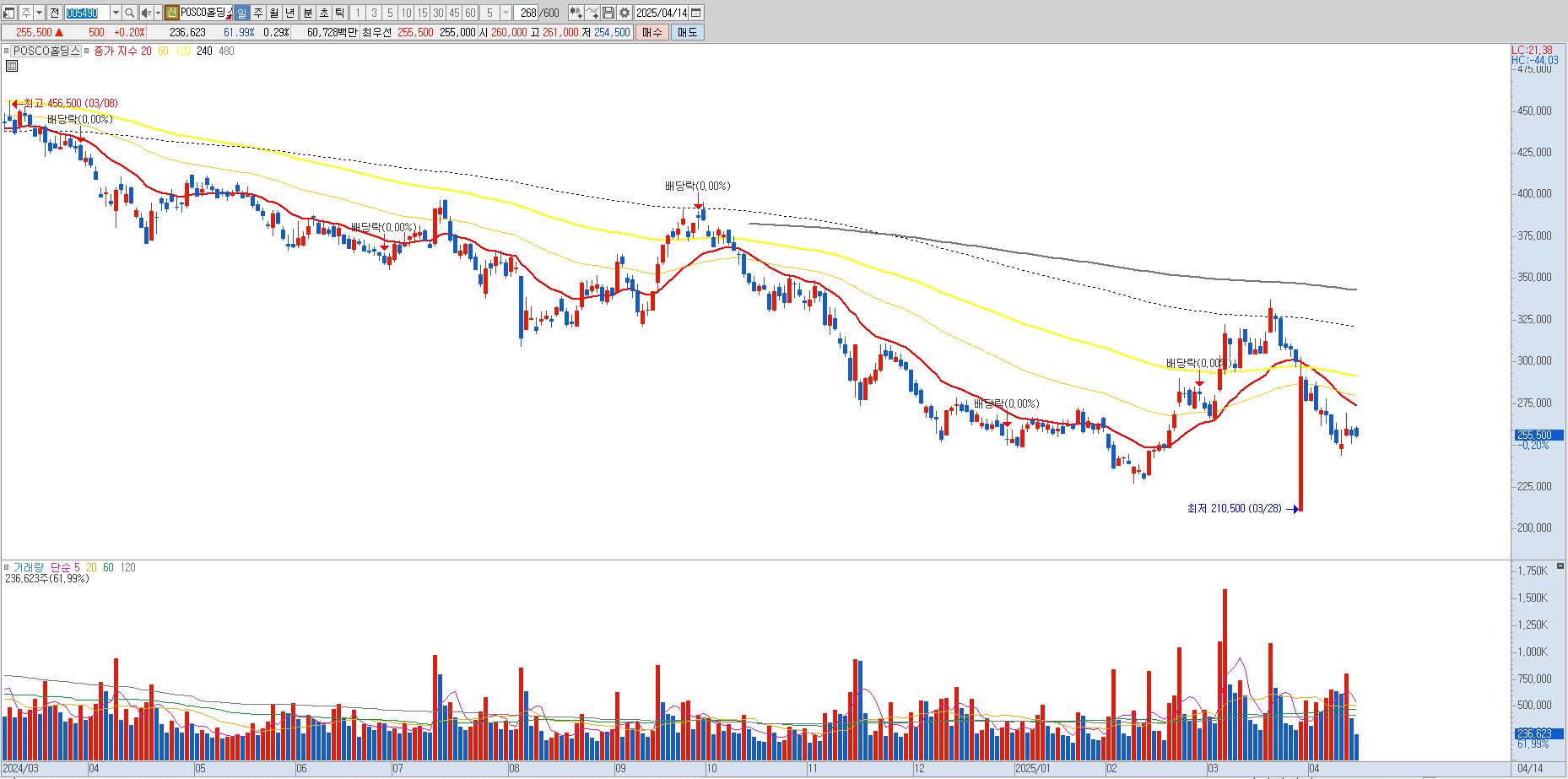Switch to 틱 tick chart period
Image resolution: width=1568 pixels, height=779 pixels.
339,13
